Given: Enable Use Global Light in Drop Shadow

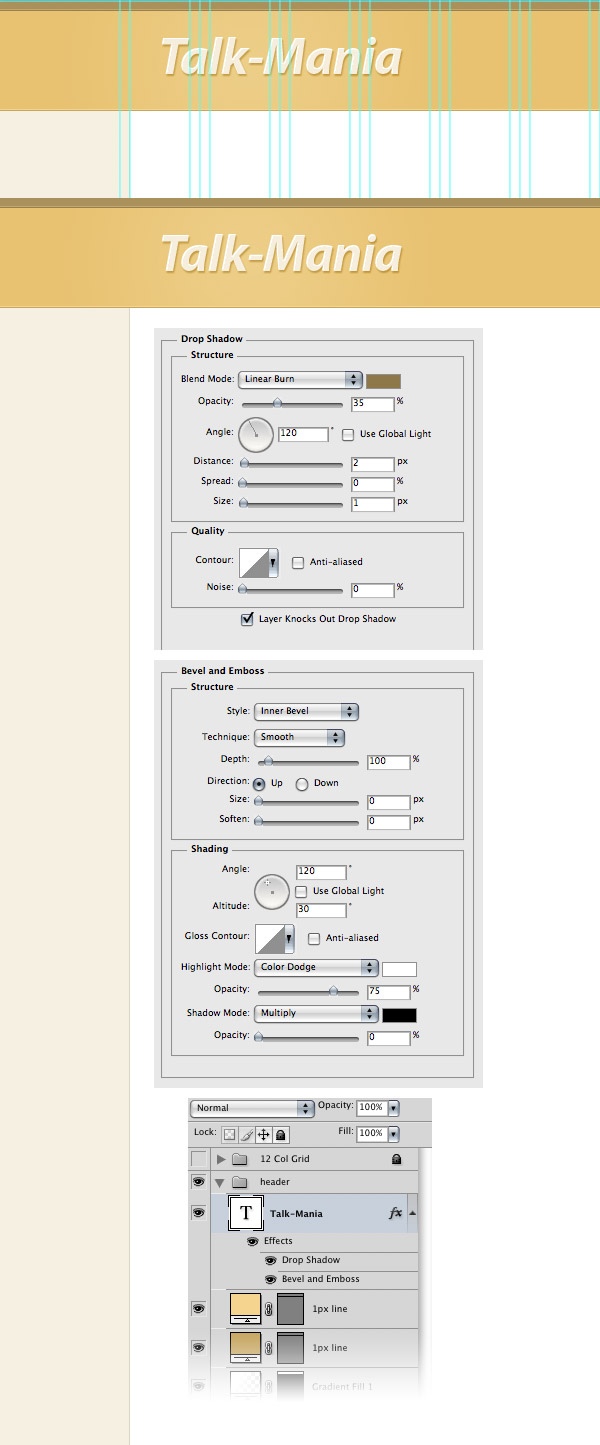Looking at the screenshot, I should (x=348, y=434).
